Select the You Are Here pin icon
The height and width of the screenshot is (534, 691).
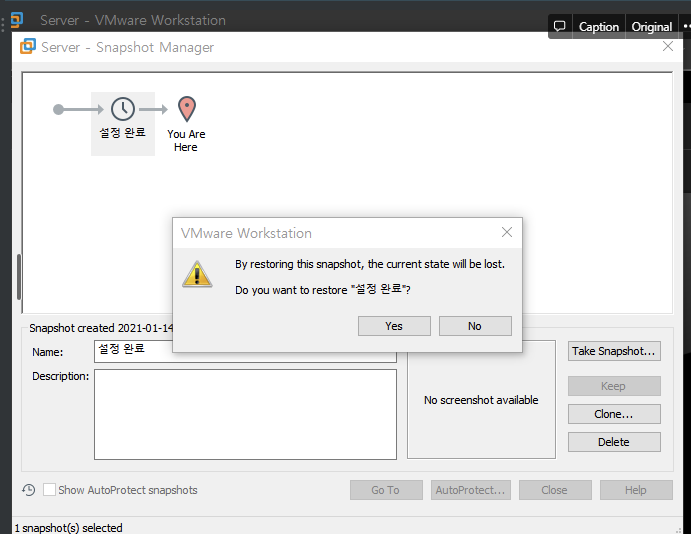[186, 109]
